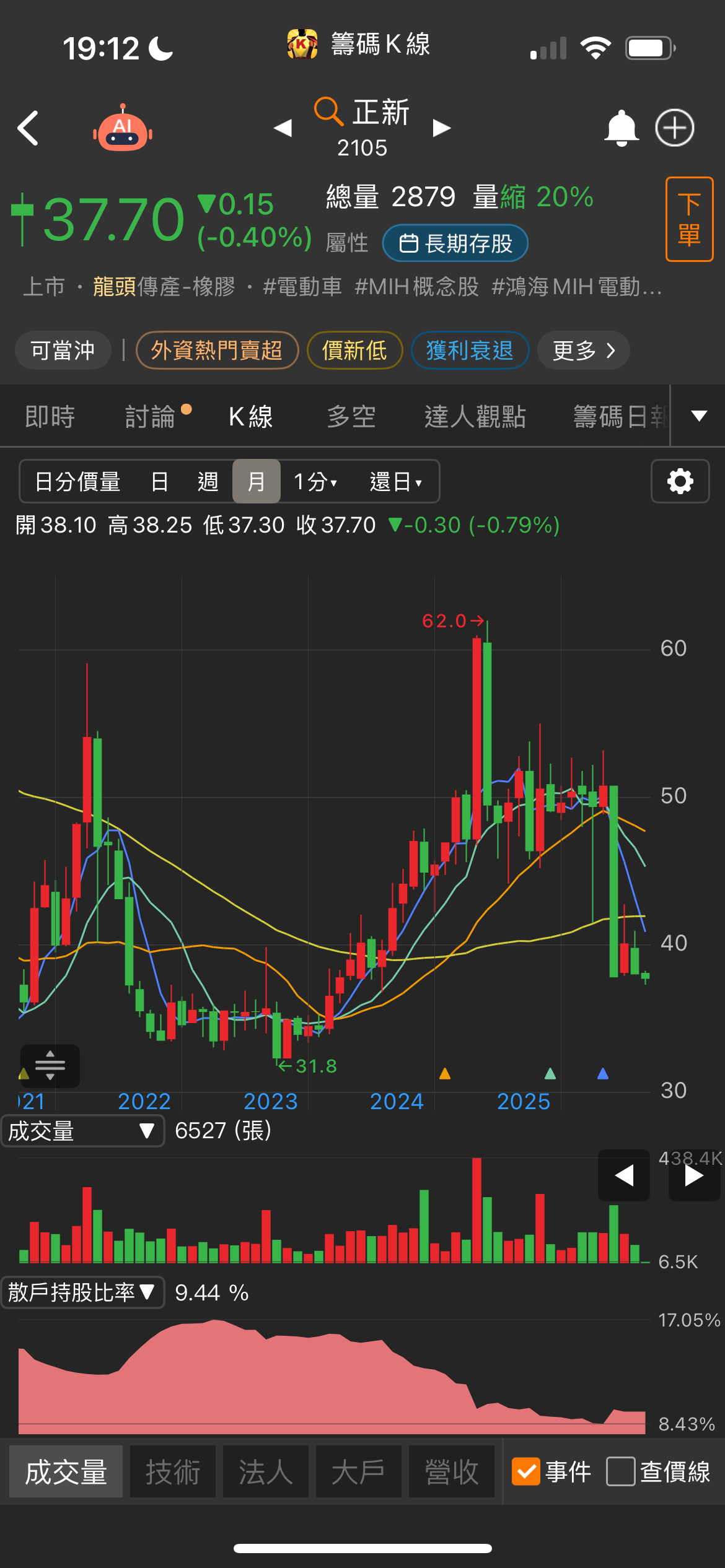
Task: Tap the 外資熱門賣超 tag
Action: (217, 351)
